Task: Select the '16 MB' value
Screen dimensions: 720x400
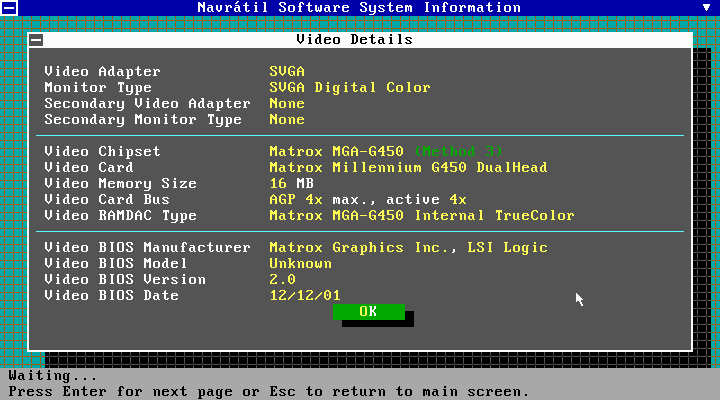Action: [x=292, y=184]
